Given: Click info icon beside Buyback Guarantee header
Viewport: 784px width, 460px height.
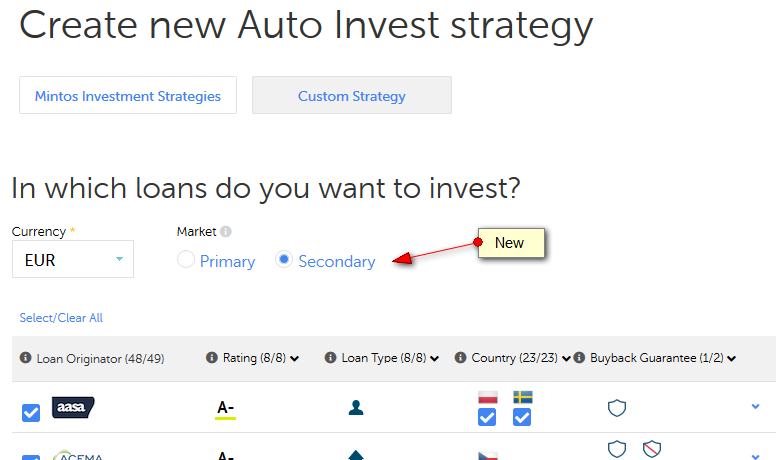Looking at the screenshot, I should [x=579, y=358].
